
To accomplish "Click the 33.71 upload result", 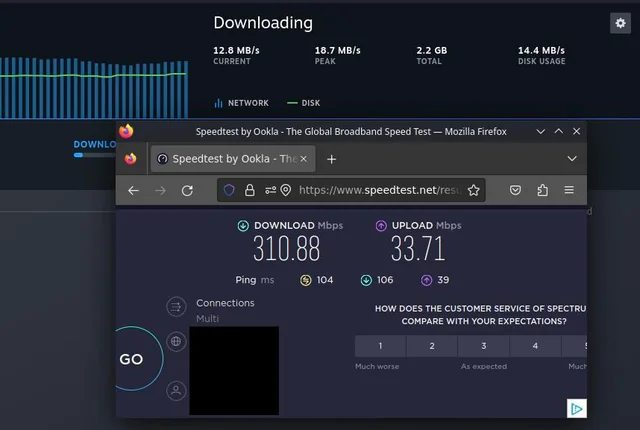I will pyautogui.click(x=418, y=248).
